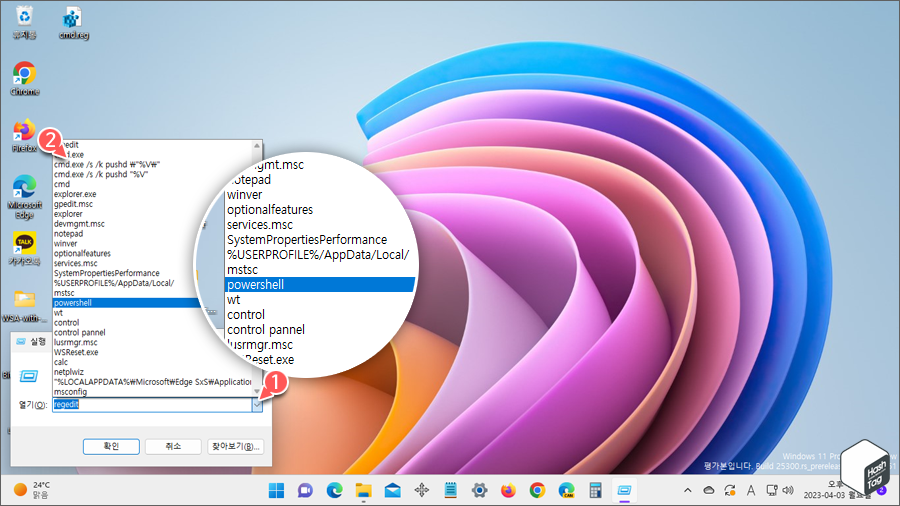900x506 pixels.
Task: Click the 취소 (Cancel) button
Action: [x=173, y=446]
